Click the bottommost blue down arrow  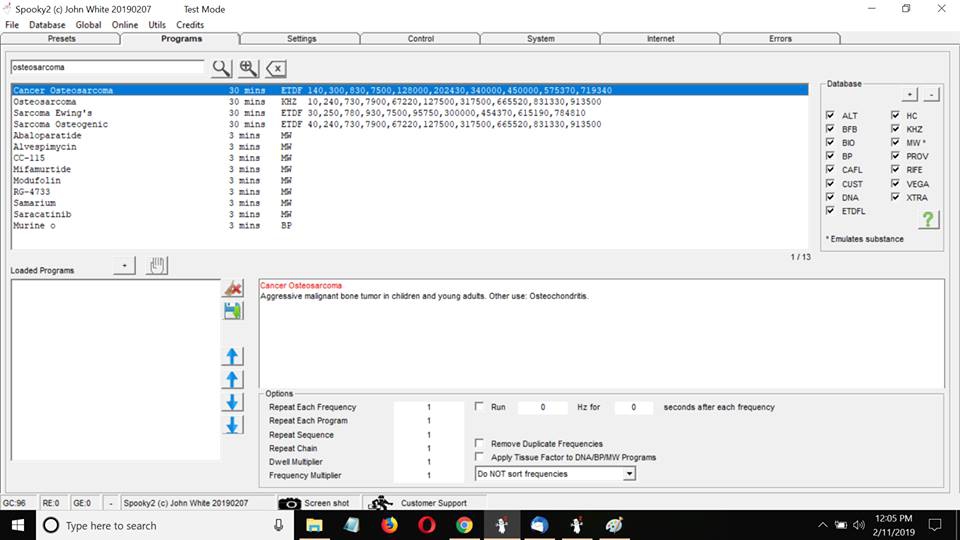pos(232,425)
